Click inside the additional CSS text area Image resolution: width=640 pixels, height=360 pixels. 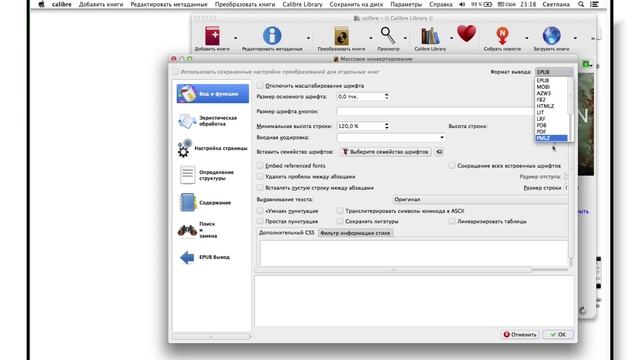[413, 253]
